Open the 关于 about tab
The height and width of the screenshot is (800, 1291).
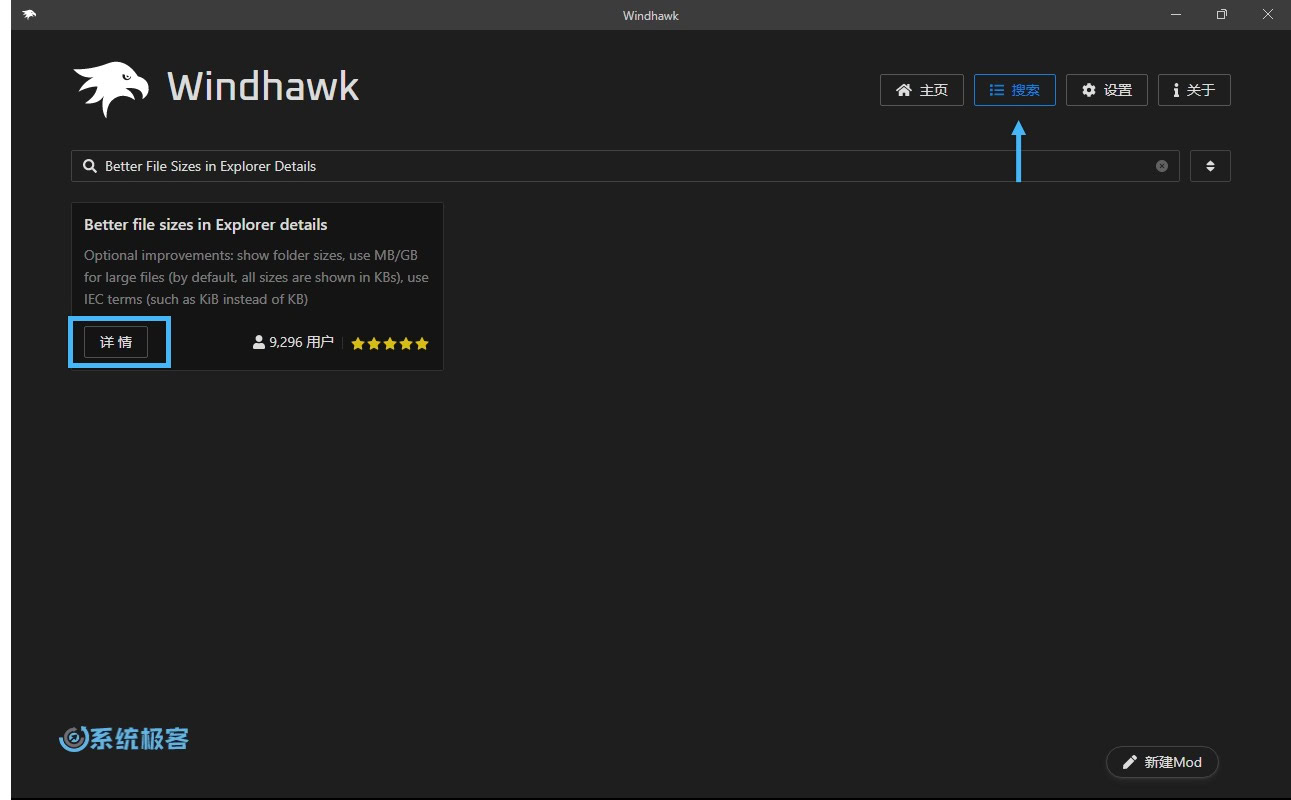tap(1194, 90)
